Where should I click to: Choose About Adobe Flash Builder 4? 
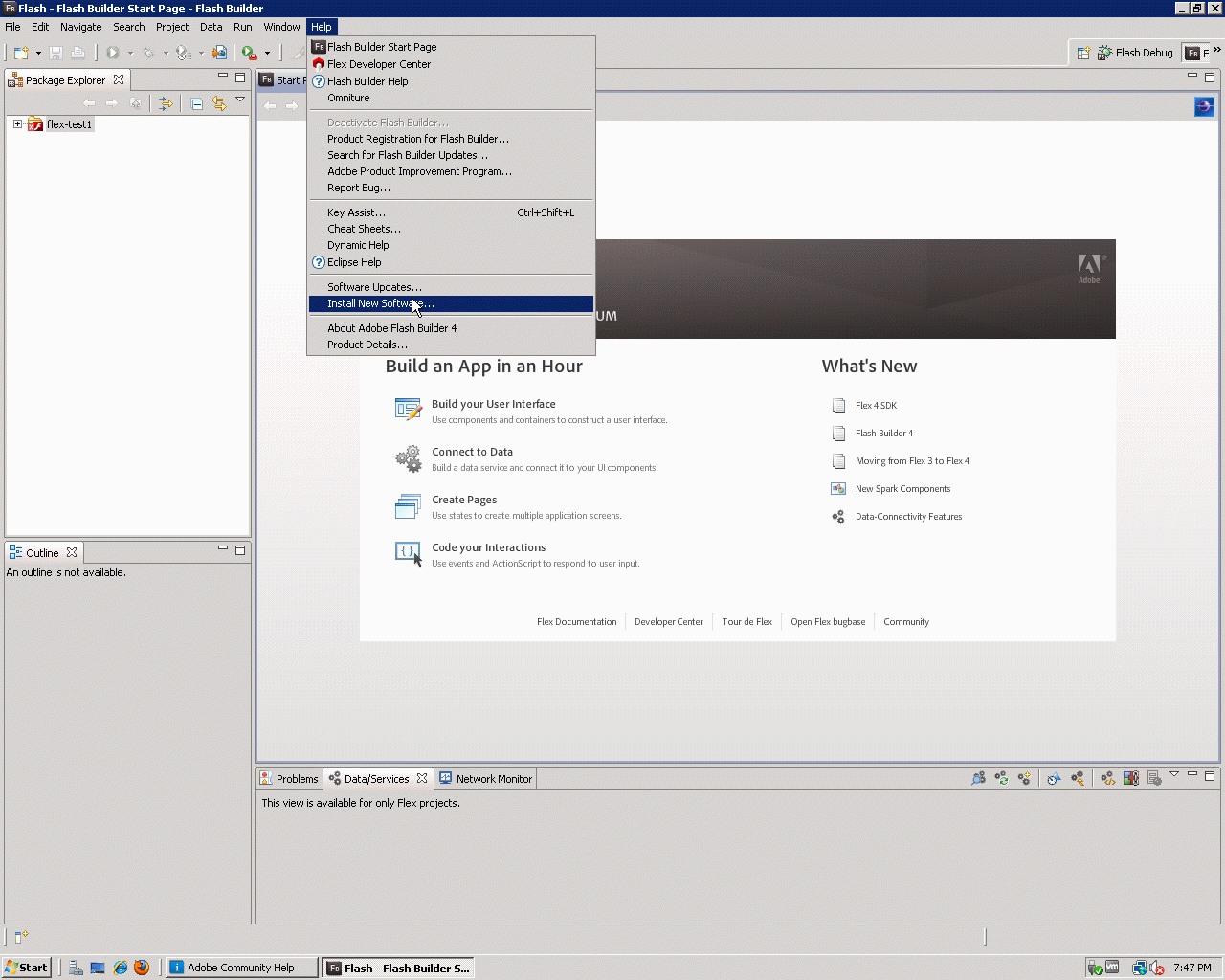tap(451, 328)
